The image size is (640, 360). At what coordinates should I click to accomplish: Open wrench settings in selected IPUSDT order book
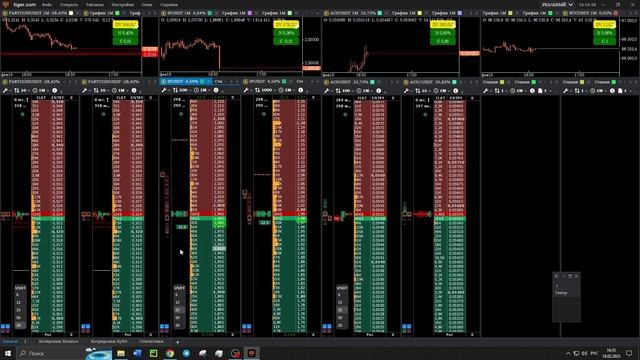(x=164, y=90)
